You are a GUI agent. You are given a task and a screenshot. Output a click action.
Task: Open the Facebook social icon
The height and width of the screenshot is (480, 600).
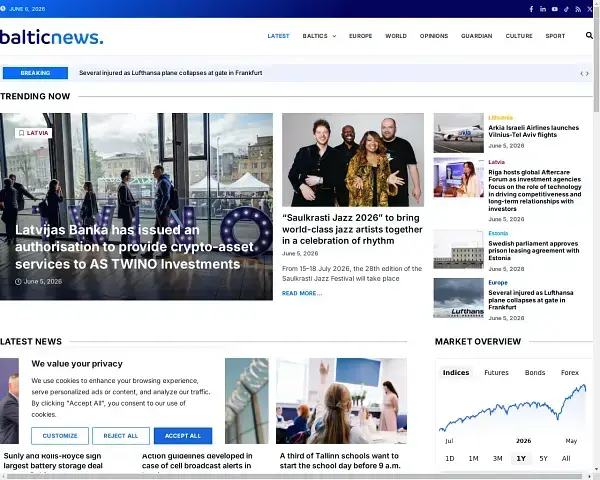tap(531, 9)
